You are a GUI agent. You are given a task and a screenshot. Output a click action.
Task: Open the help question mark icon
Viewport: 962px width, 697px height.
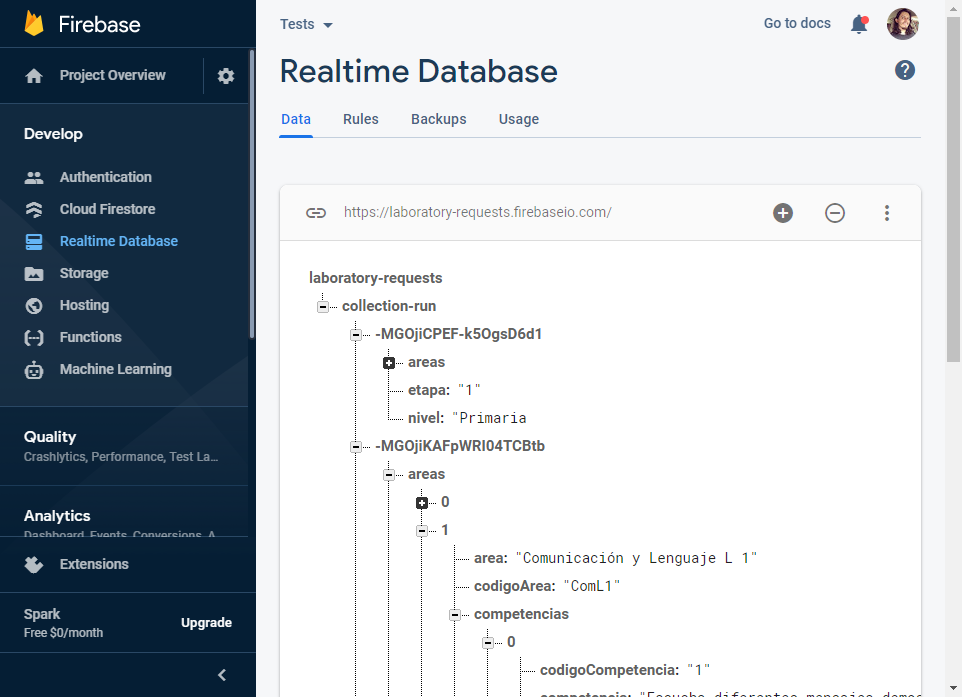(x=905, y=71)
